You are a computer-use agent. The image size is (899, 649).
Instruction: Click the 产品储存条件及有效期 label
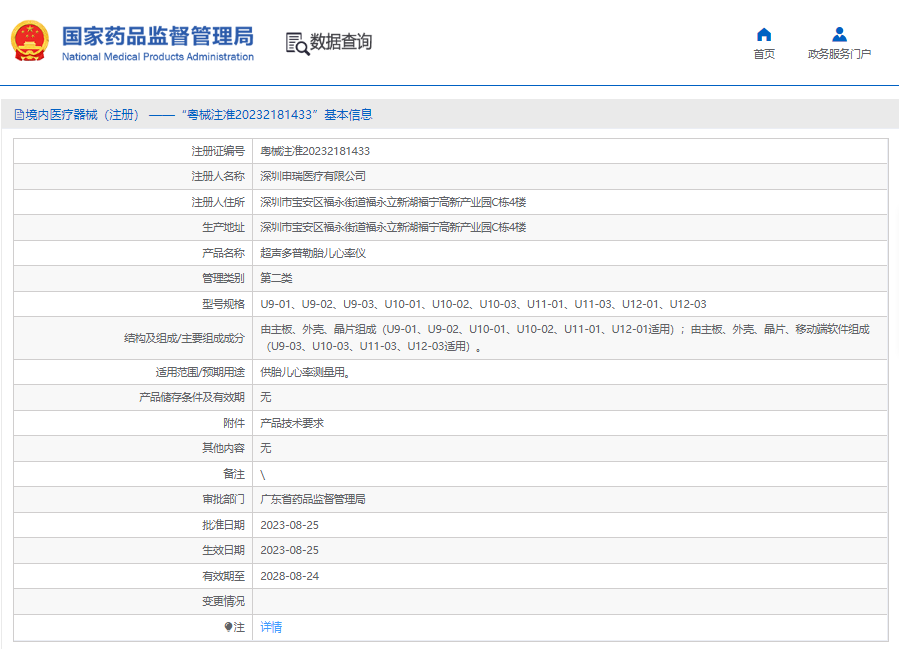point(192,397)
